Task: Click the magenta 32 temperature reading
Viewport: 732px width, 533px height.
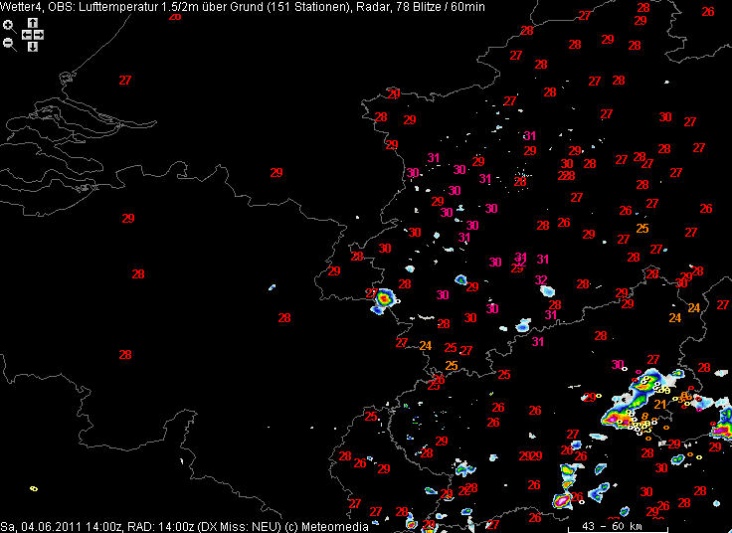Action: (541, 280)
